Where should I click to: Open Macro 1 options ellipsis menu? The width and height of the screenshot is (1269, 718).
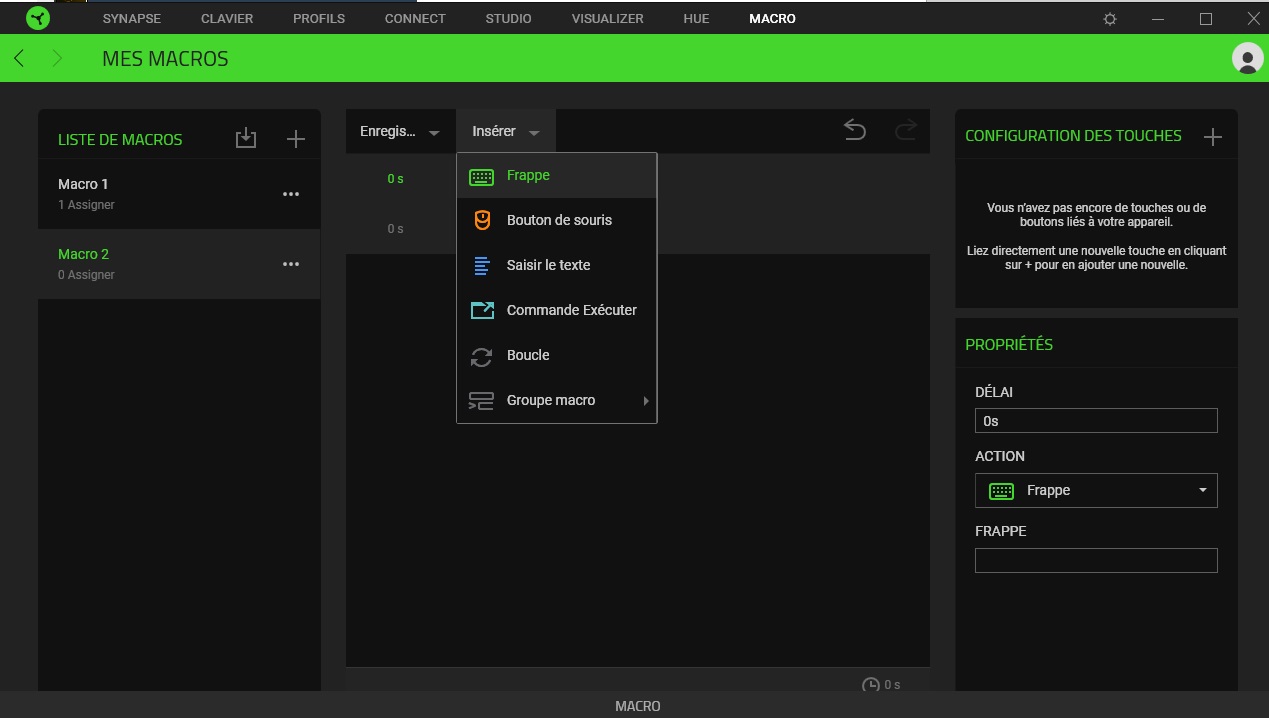(x=291, y=194)
